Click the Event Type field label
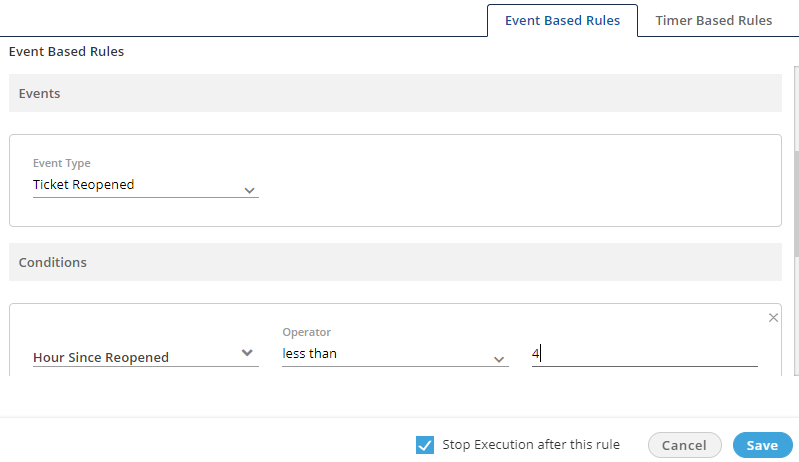 (62, 163)
